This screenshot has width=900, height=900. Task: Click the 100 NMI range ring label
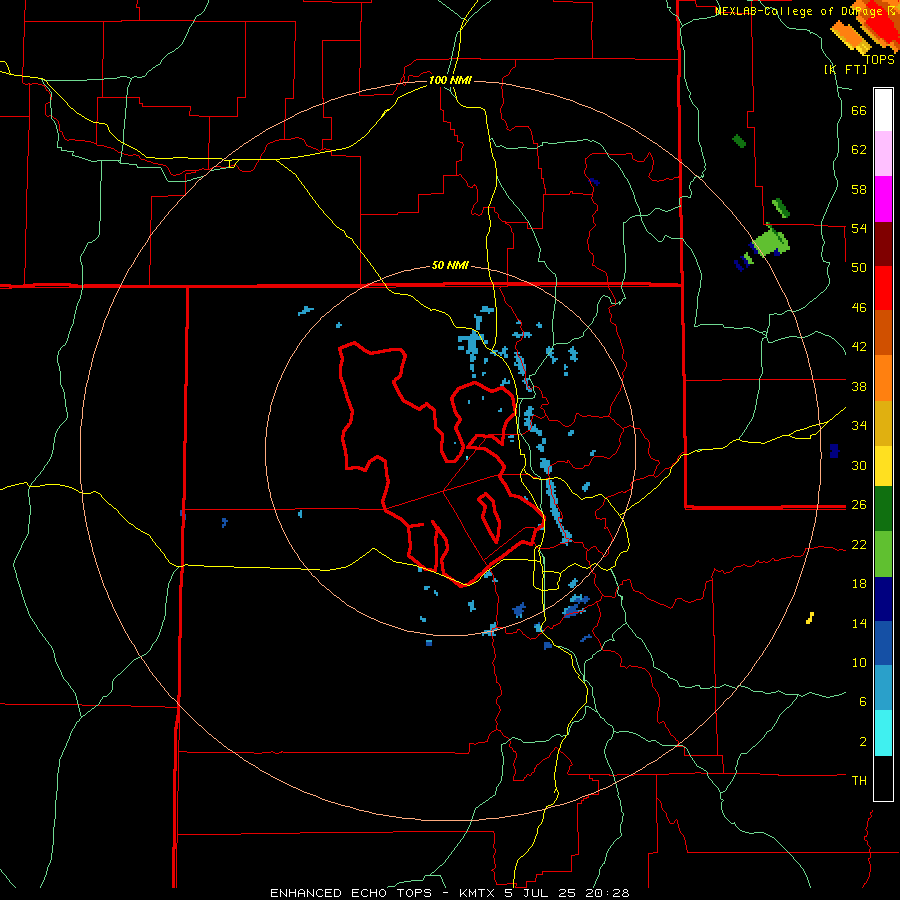click(x=450, y=80)
